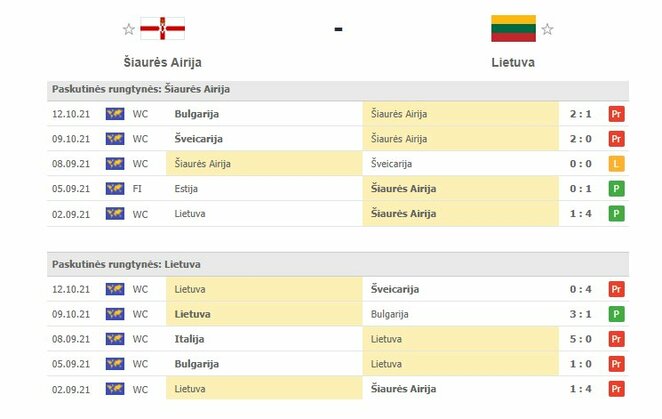Image resolution: width=662 pixels, height=419 pixels.
Task: Click the Lithuania tricolor flag icon
Action: click(x=513, y=28)
